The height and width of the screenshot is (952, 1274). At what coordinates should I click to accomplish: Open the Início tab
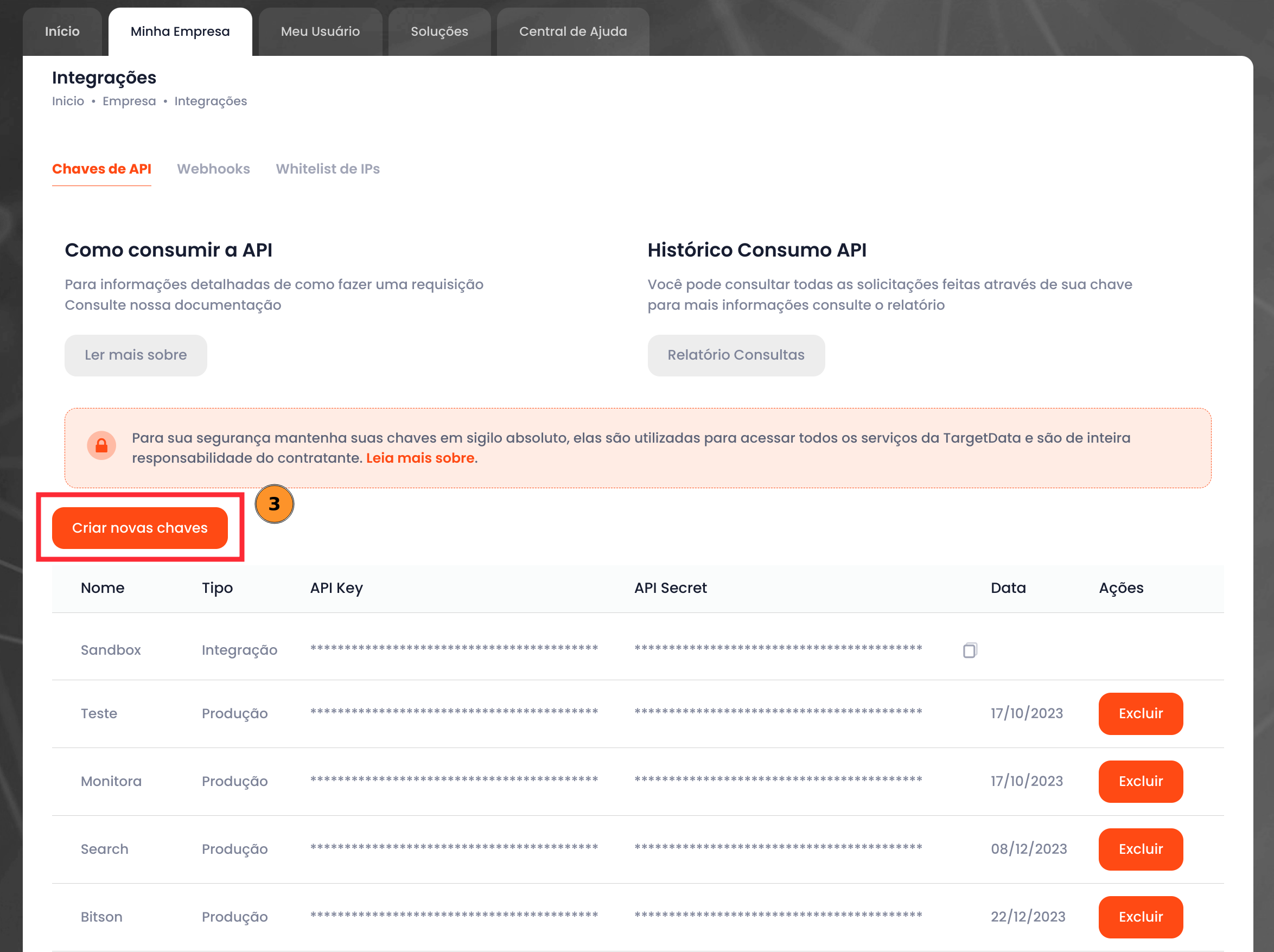62,31
